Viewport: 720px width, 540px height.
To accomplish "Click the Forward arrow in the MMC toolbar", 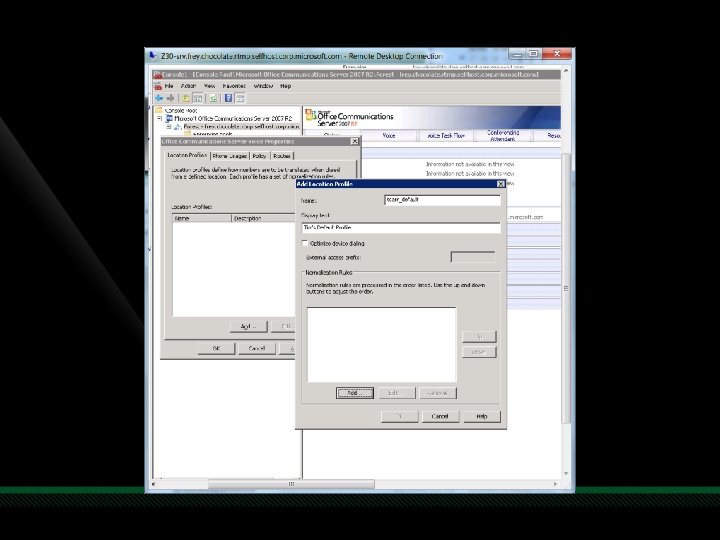I will [x=170, y=98].
